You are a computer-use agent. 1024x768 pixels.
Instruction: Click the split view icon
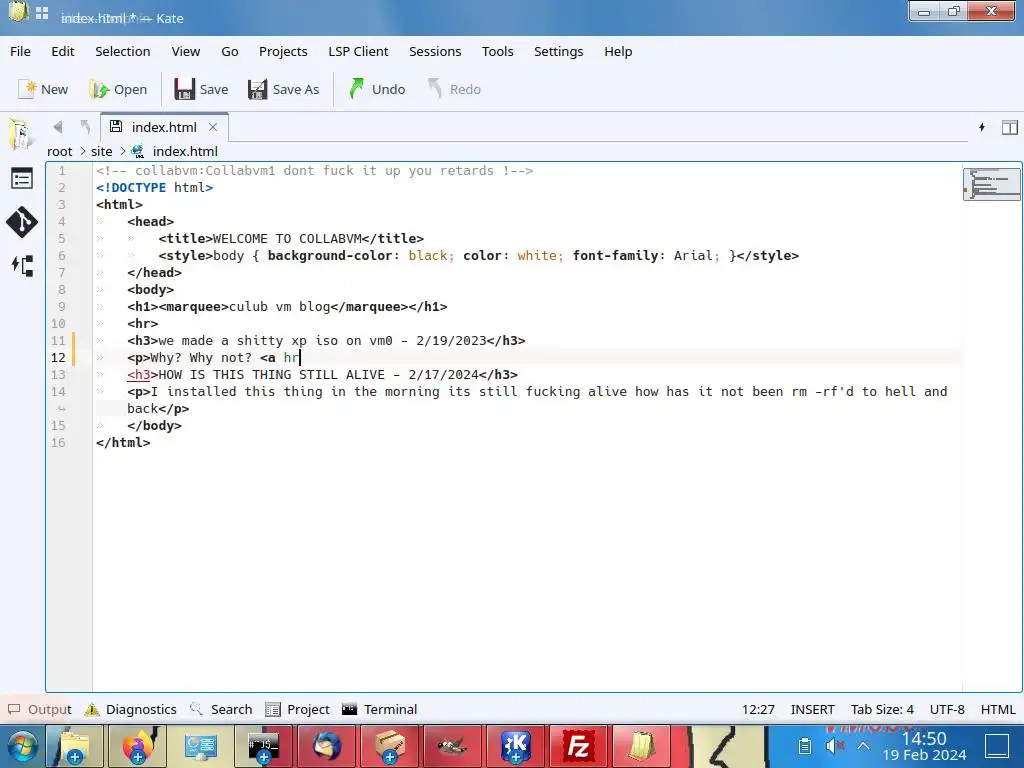(1010, 127)
